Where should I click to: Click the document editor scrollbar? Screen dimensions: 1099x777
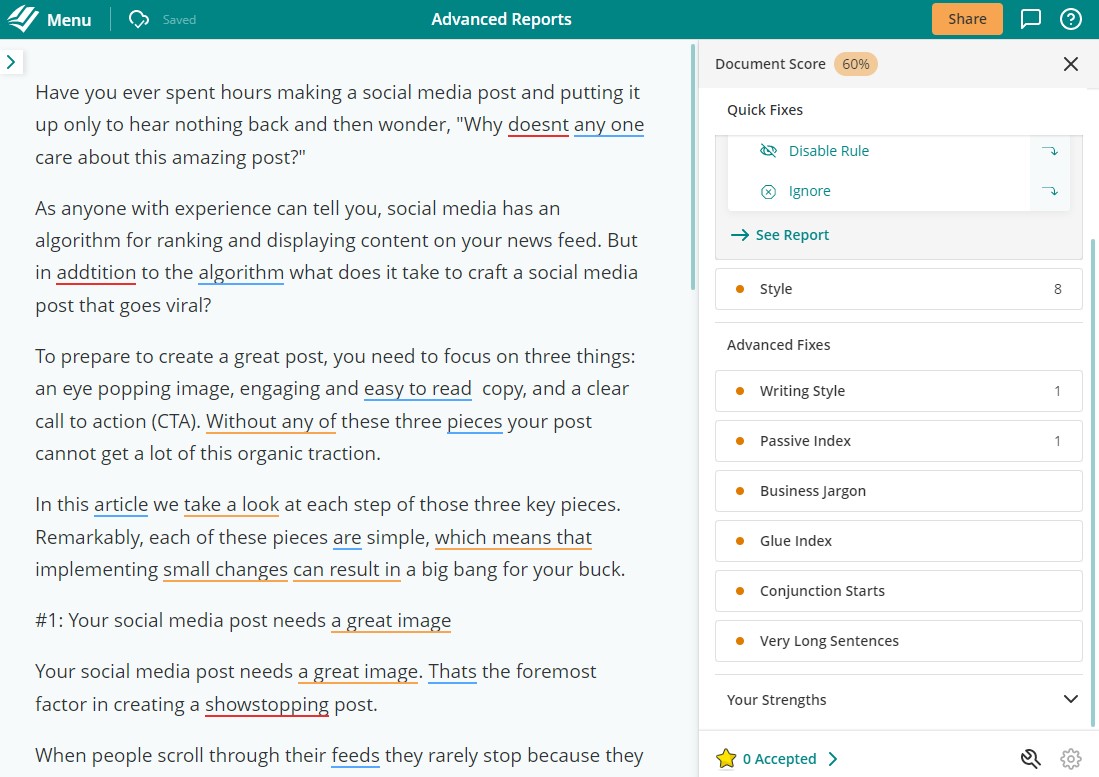(693, 167)
